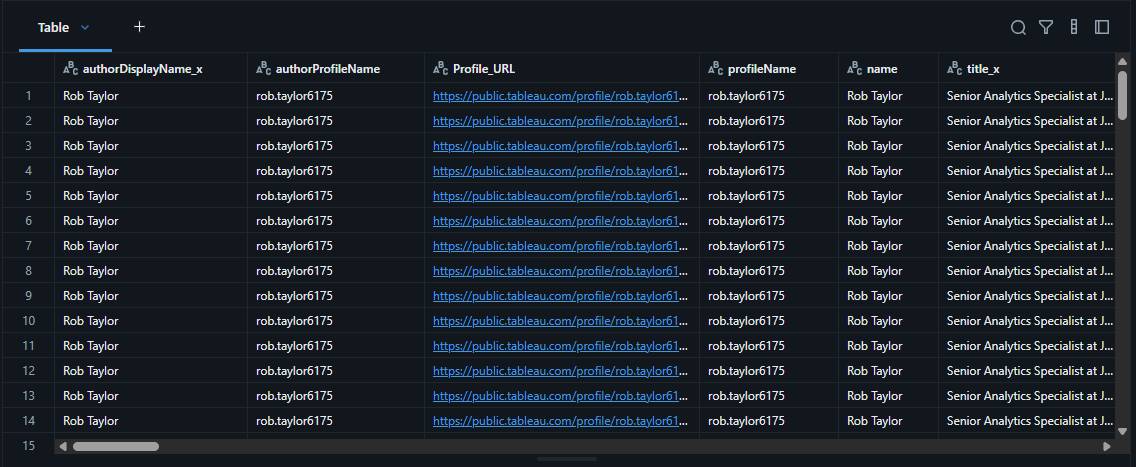This screenshot has height=467, width=1136.
Task: Select row number 10
Action: click(x=28, y=321)
